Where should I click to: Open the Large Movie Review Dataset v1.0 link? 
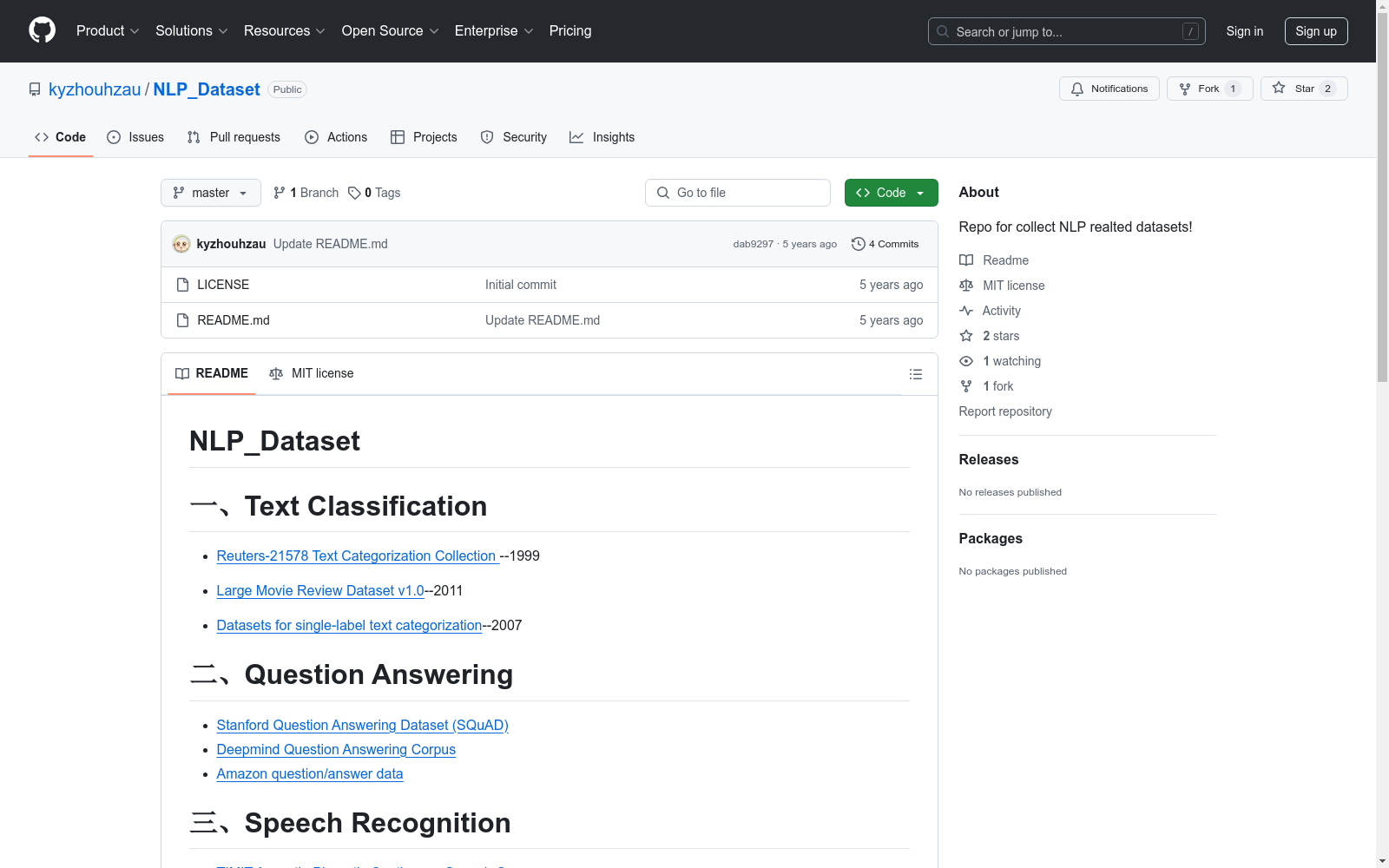[x=320, y=590]
